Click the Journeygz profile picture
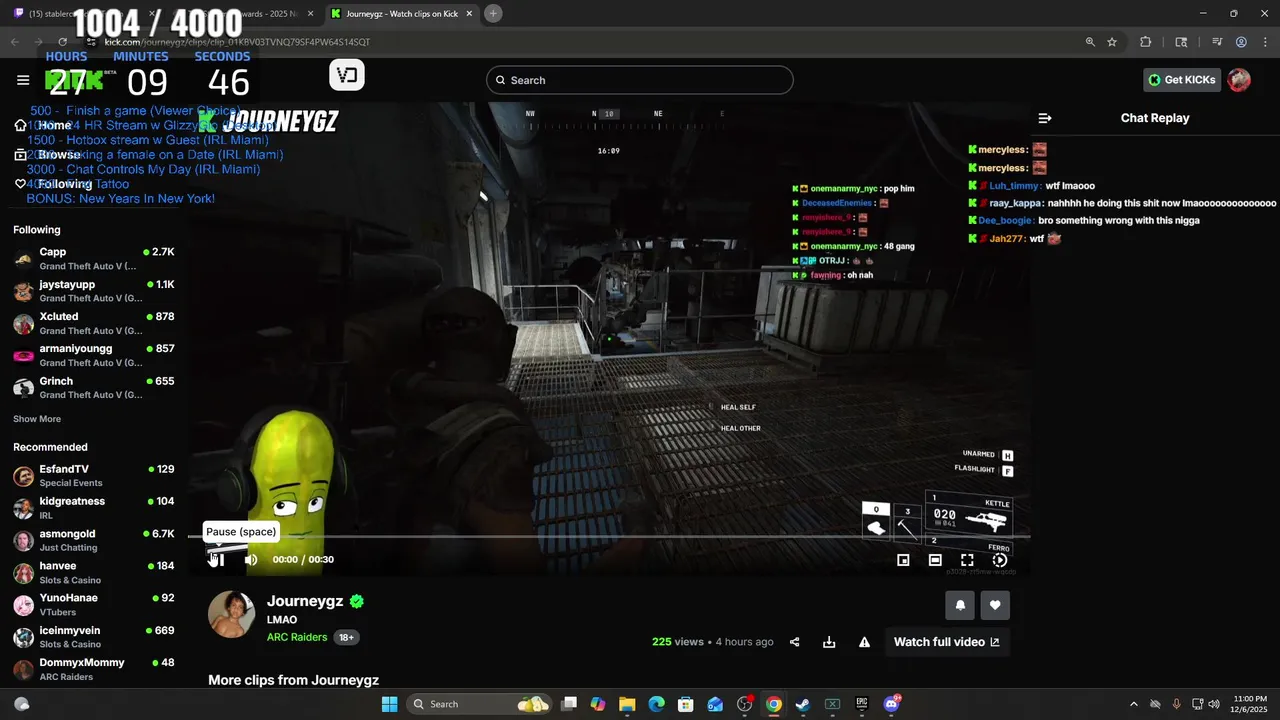 pos(231,614)
